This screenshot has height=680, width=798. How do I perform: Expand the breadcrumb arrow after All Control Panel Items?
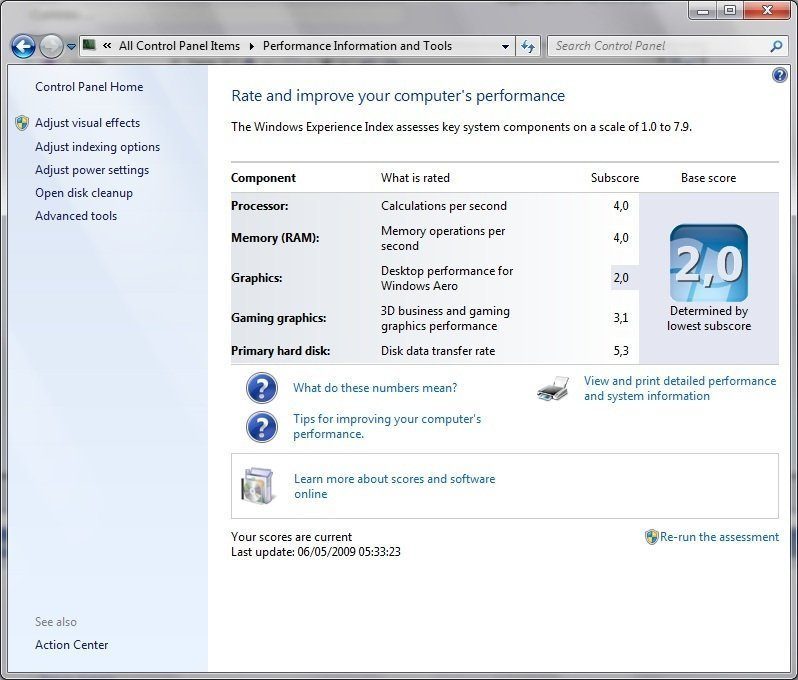(x=251, y=46)
